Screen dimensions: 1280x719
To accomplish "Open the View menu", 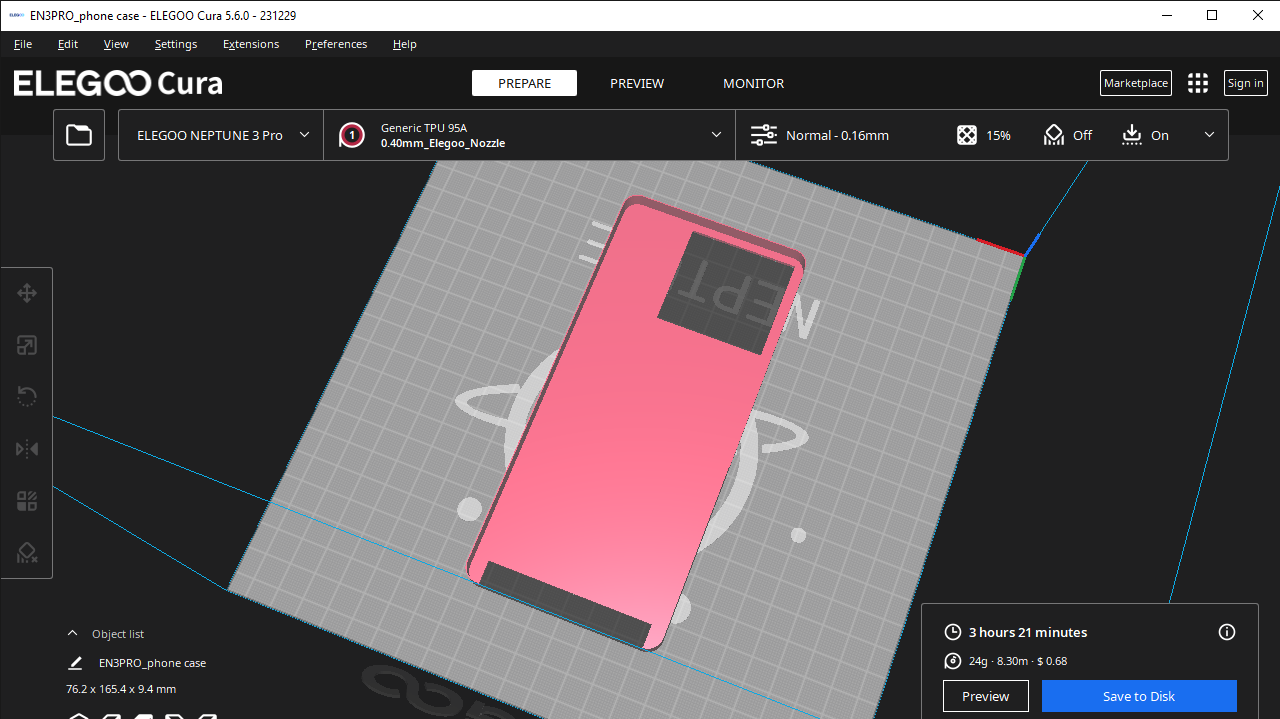I will point(116,44).
